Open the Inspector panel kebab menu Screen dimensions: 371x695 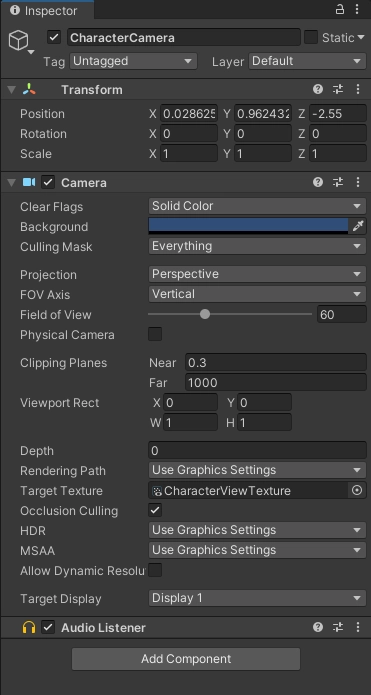click(357, 9)
